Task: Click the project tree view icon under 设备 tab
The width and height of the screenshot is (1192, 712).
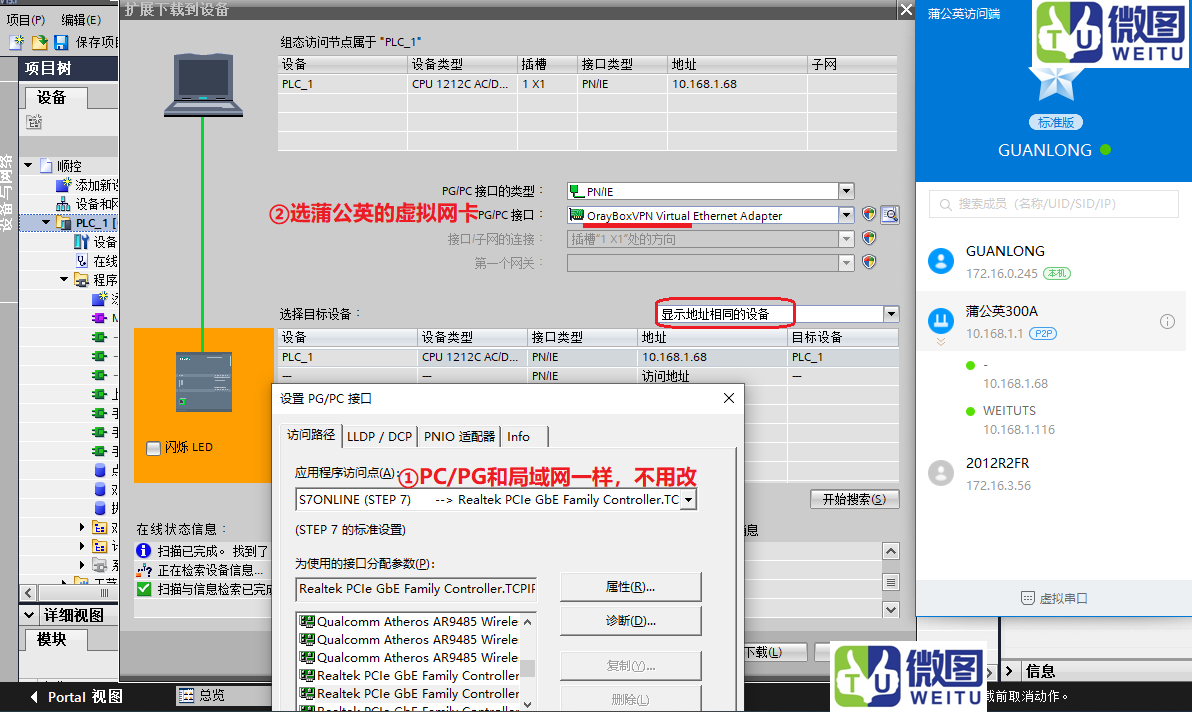Action: click(33, 122)
